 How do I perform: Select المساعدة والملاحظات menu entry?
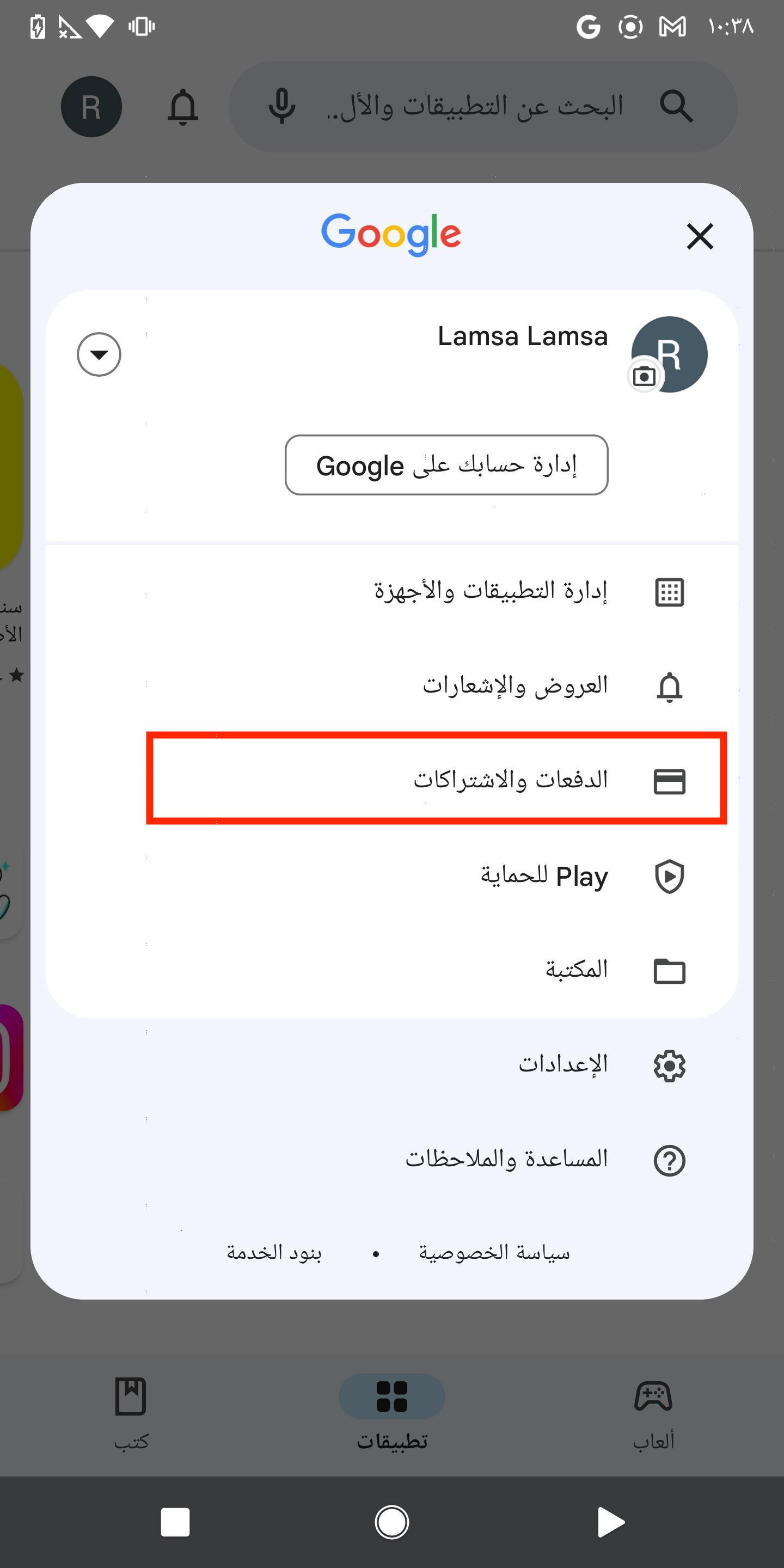click(506, 1159)
